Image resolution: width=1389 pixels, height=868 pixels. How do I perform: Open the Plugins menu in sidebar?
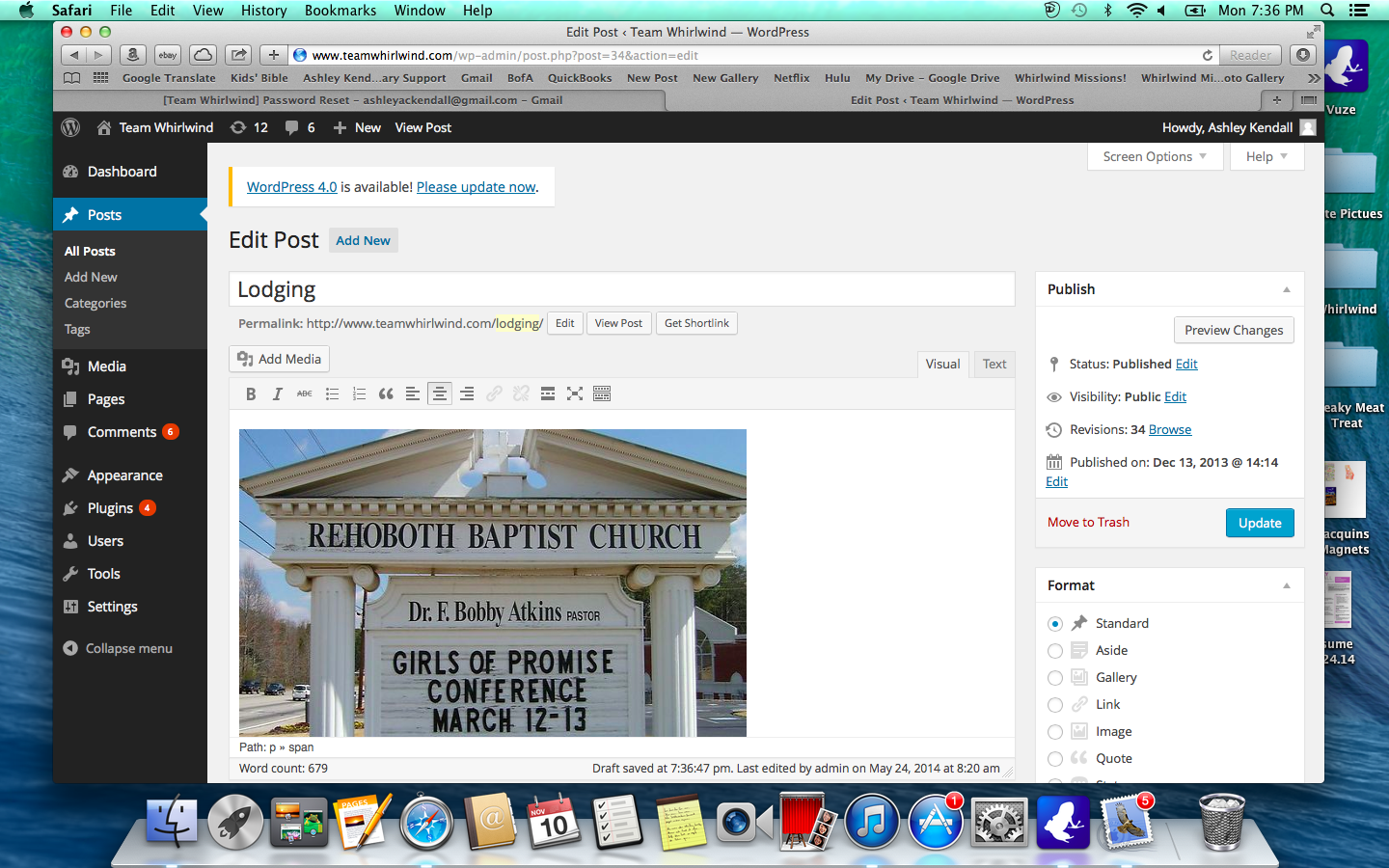[110, 508]
